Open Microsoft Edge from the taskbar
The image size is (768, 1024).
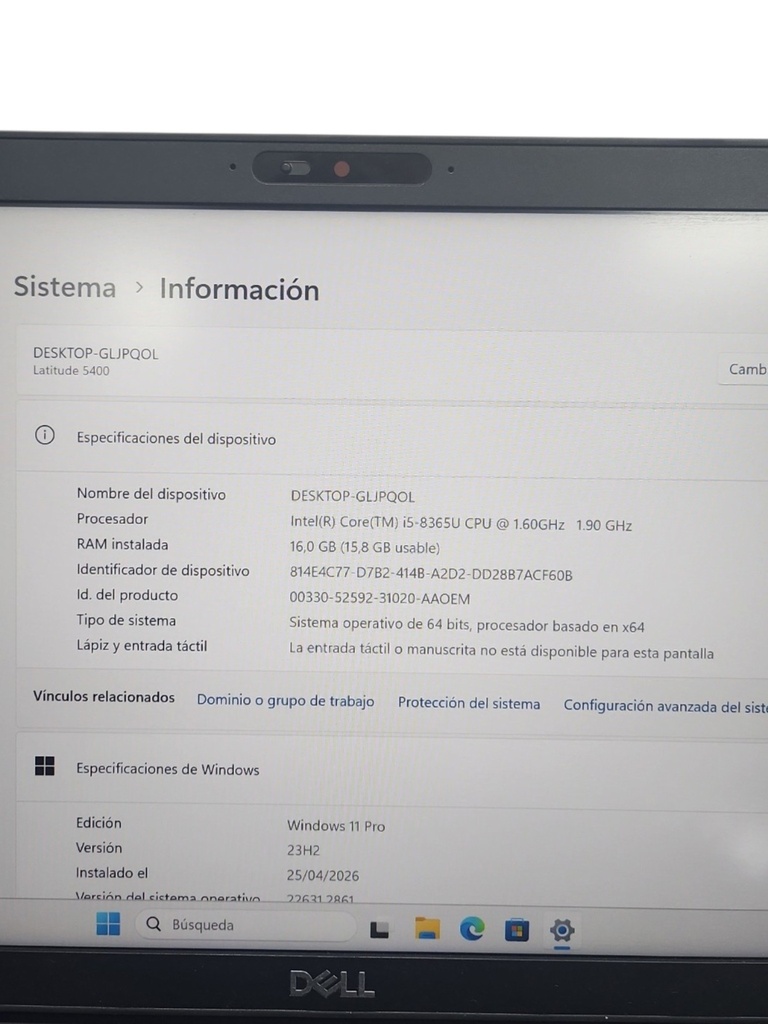tap(472, 929)
